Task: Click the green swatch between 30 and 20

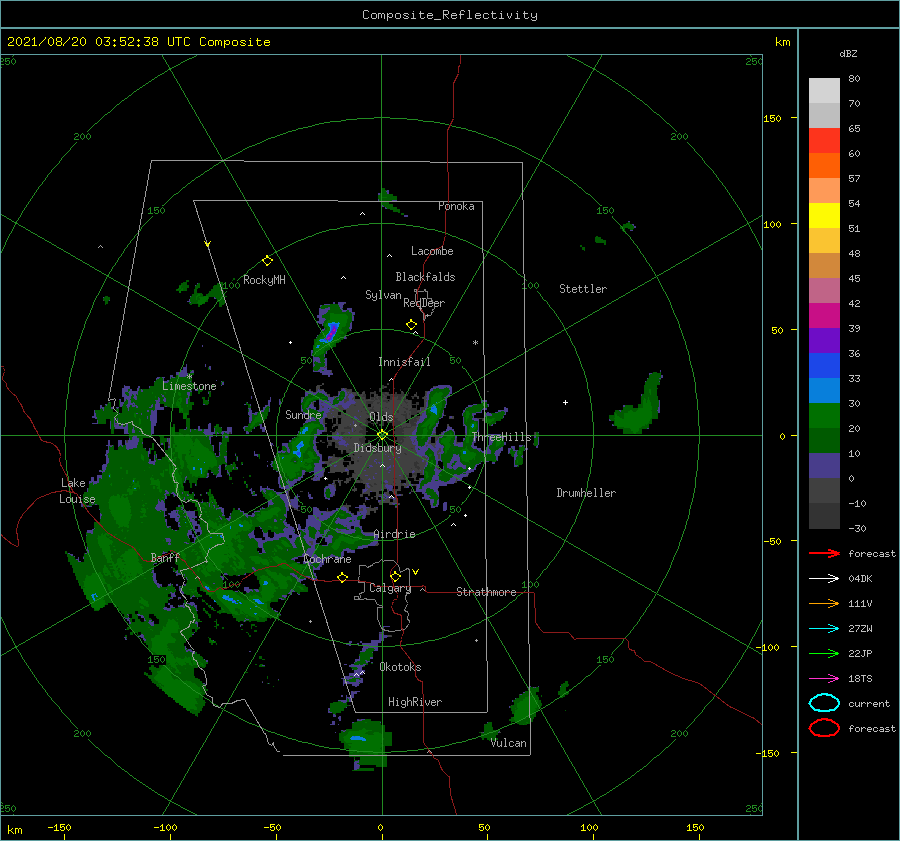Action: 824,416
